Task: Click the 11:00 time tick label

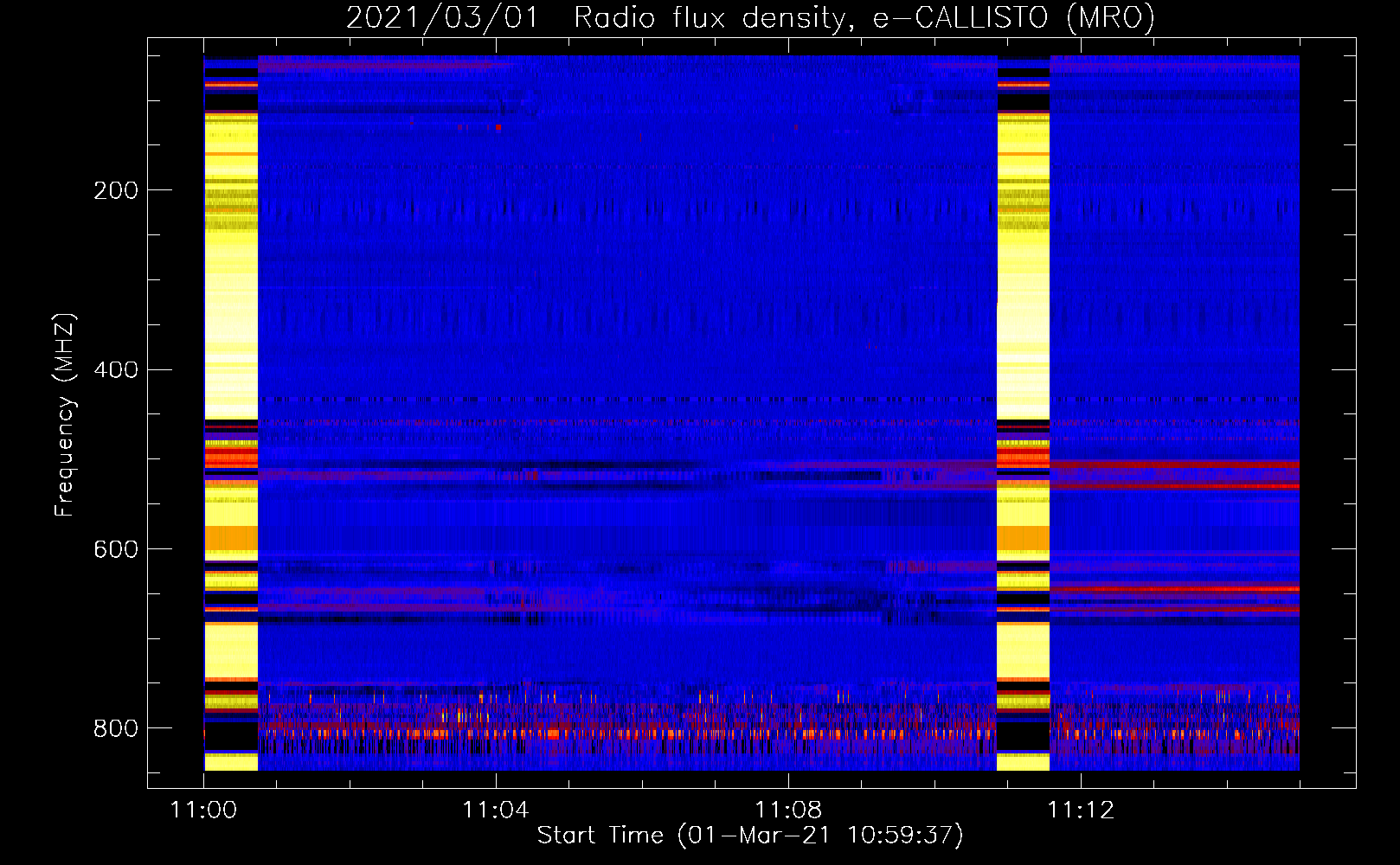Action: [203, 811]
